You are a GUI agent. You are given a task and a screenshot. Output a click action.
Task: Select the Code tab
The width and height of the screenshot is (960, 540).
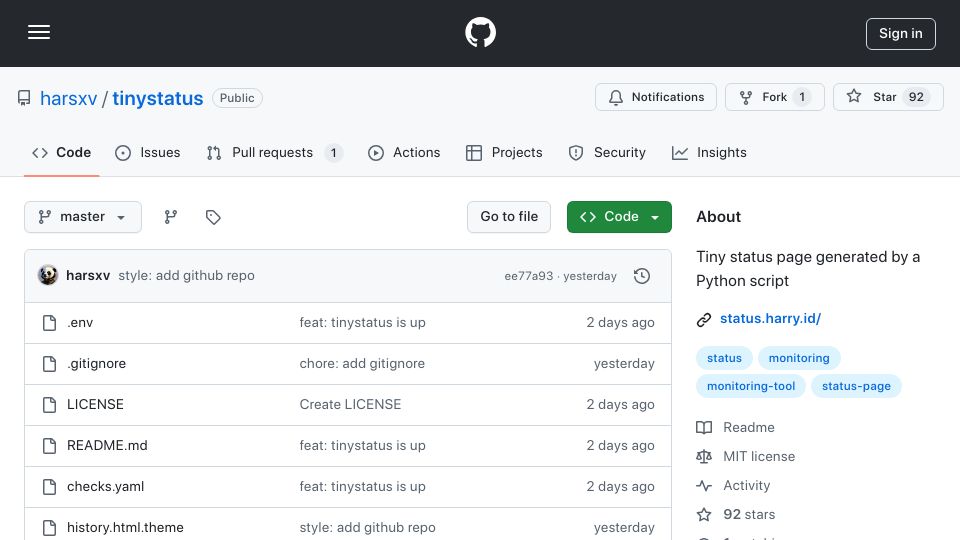[62, 152]
